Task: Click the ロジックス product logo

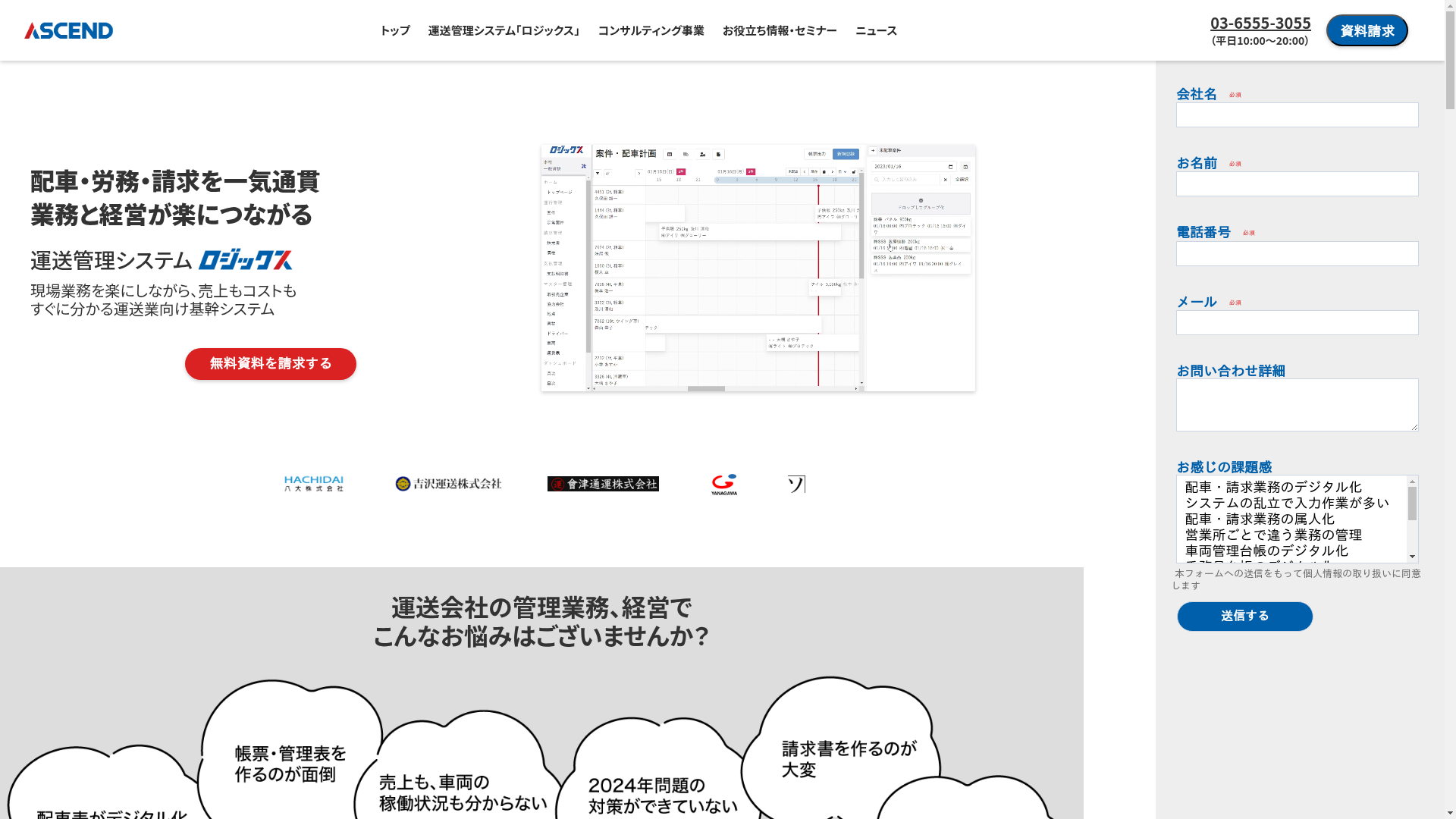Action: tap(245, 259)
